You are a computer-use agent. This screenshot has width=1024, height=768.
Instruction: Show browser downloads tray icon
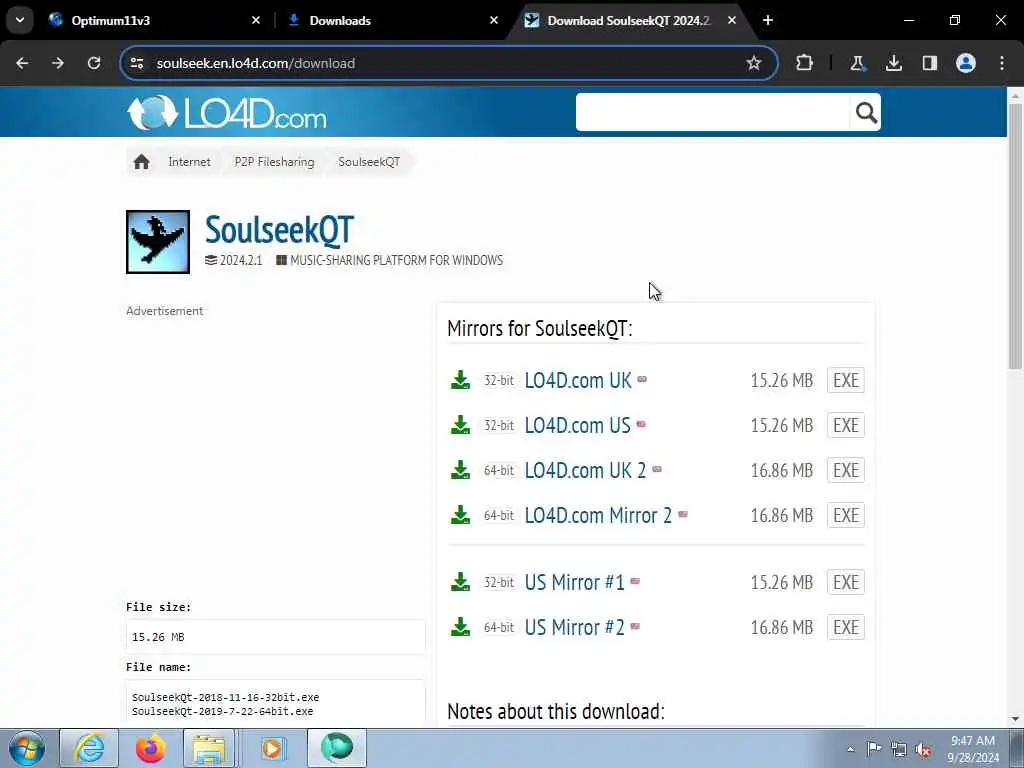point(893,63)
